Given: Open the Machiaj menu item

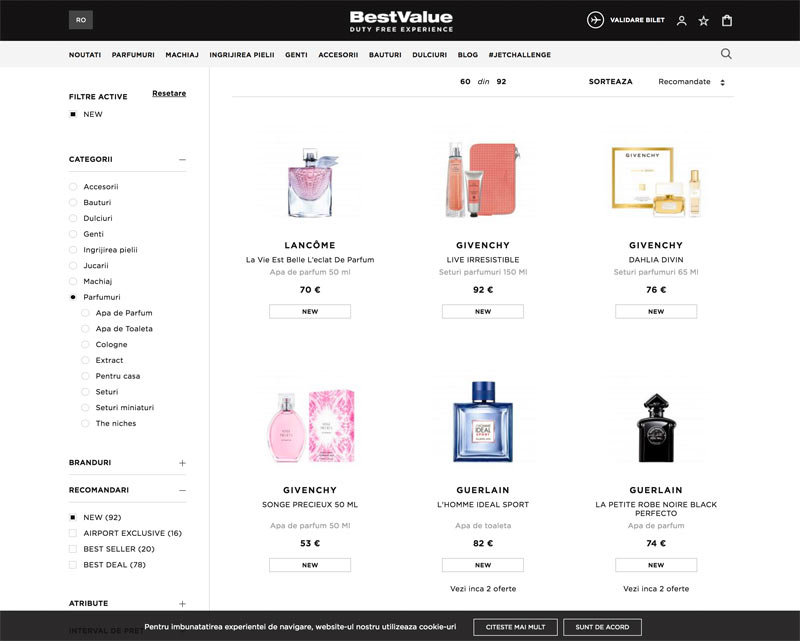Looking at the screenshot, I should pyautogui.click(x=181, y=55).
